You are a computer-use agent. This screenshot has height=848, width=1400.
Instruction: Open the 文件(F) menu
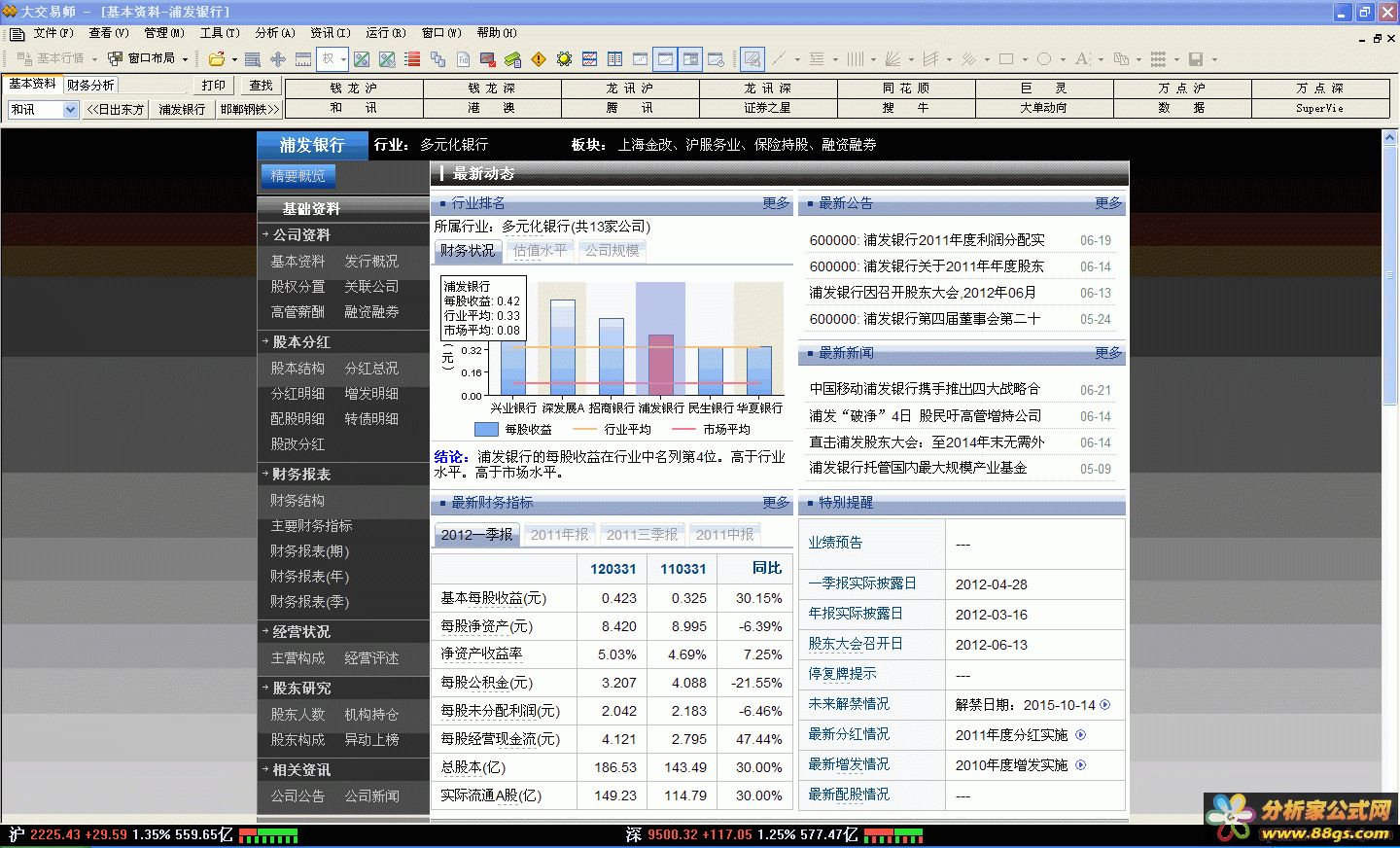(53, 33)
